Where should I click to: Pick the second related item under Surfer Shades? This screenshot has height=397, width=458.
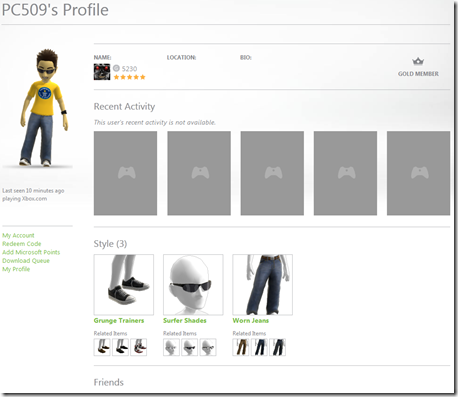click(x=190, y=347)
